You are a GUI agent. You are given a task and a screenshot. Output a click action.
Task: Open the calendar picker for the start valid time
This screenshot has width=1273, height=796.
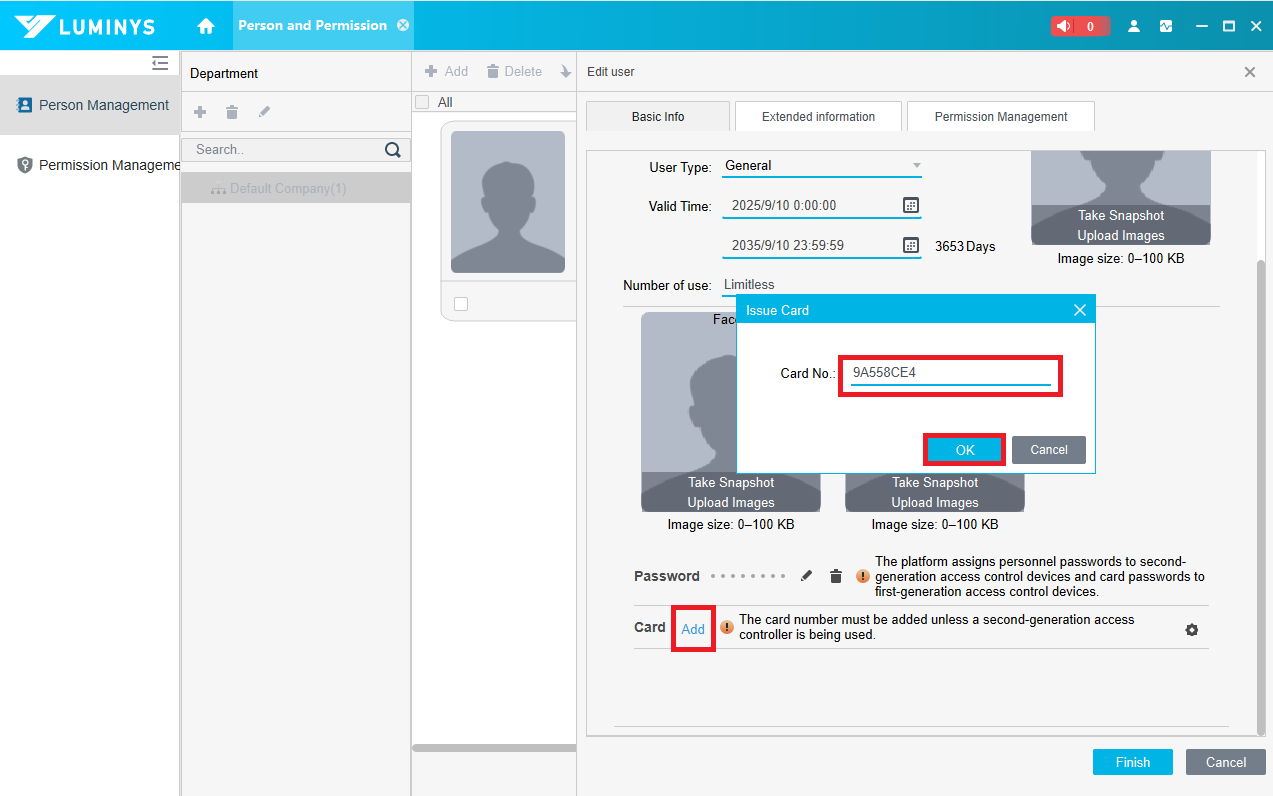[910, 205]
